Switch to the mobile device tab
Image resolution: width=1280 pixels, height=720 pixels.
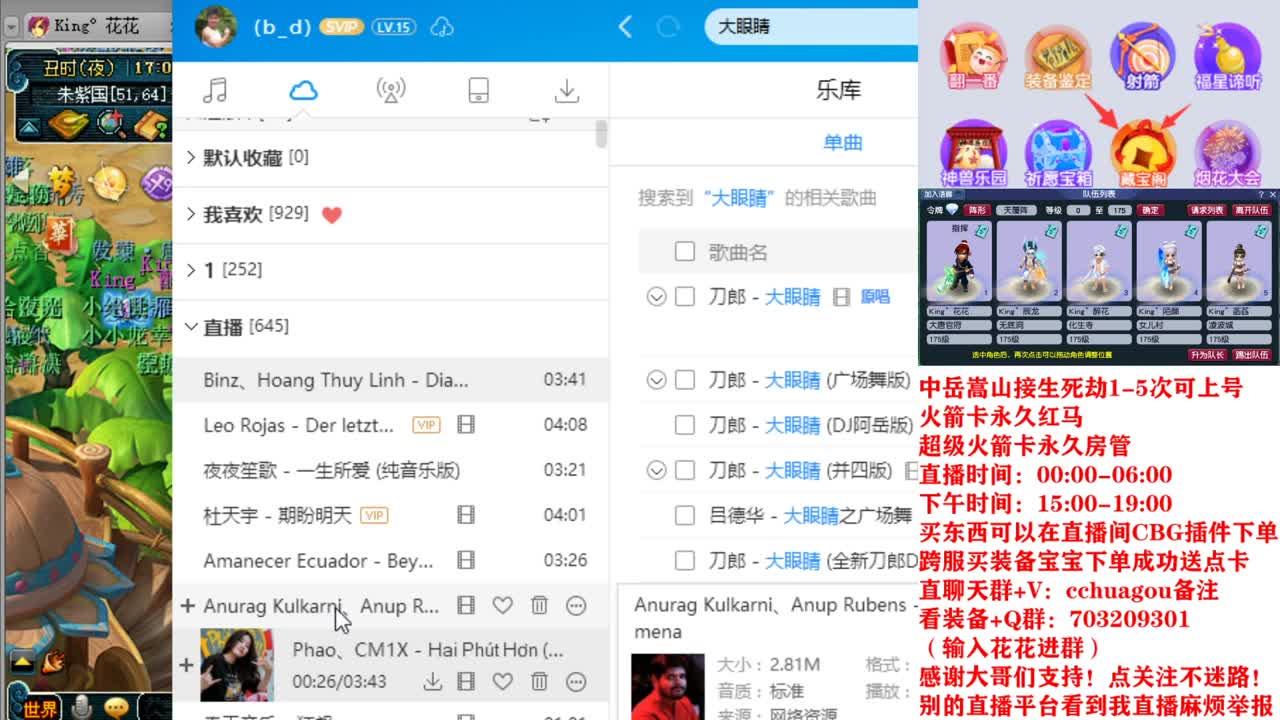[479, 90]
